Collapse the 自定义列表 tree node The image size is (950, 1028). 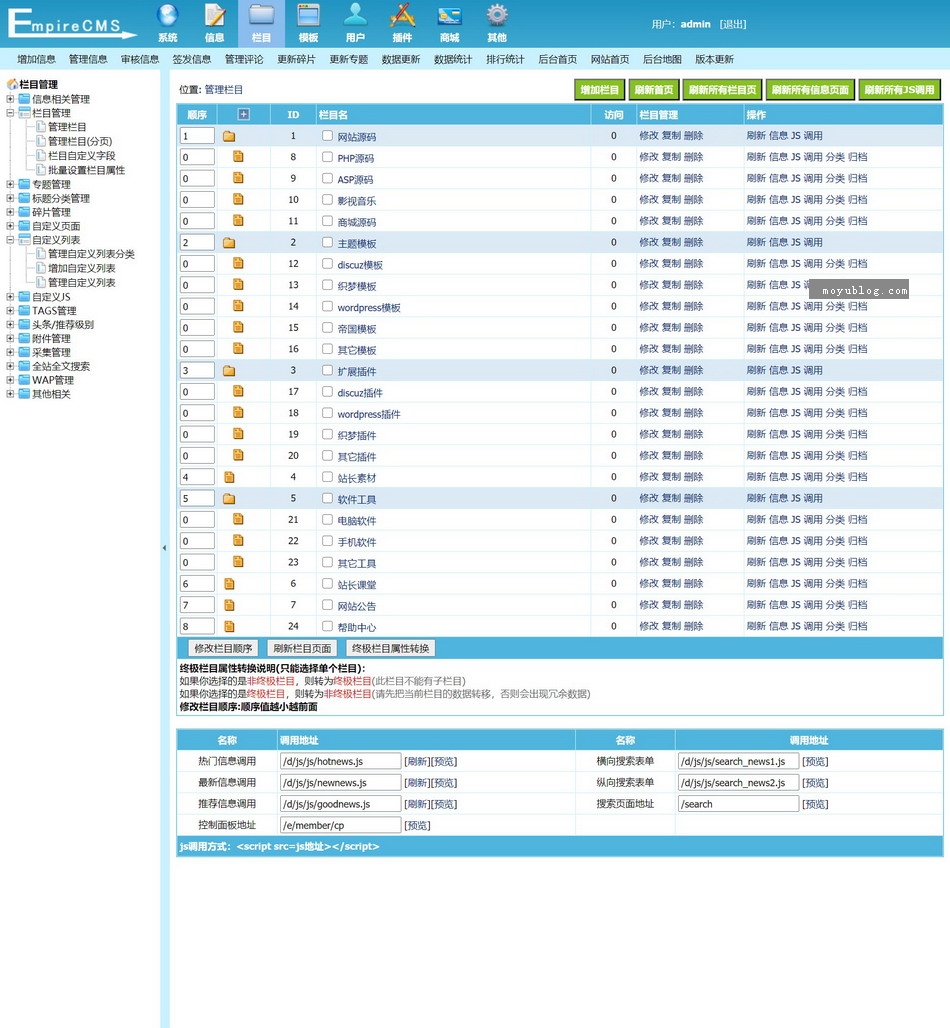pos(10,239)
